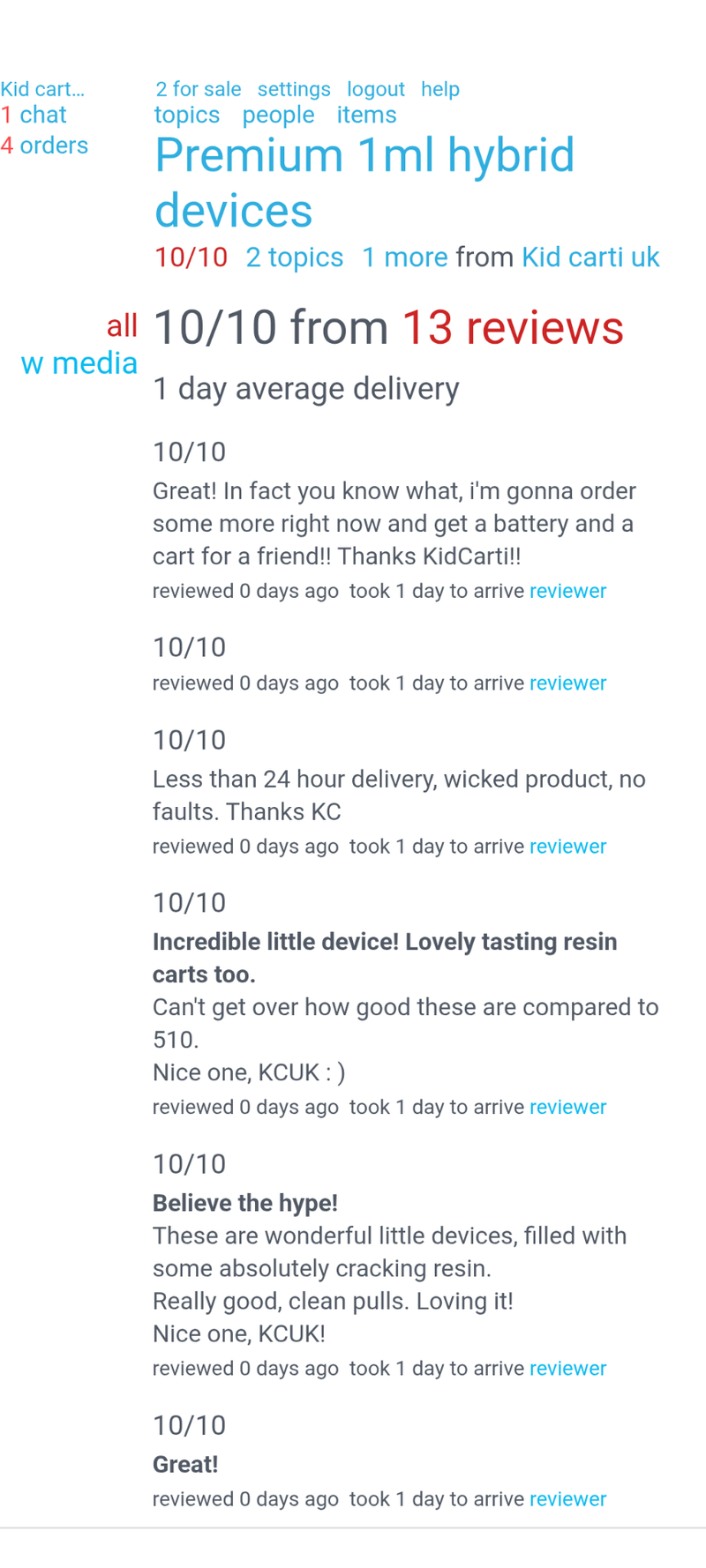View the 4 orders page

44,146
